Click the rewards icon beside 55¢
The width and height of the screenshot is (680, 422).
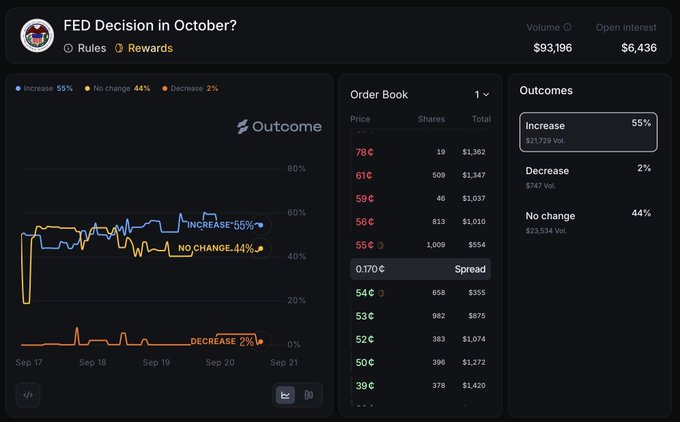(380, 245)
